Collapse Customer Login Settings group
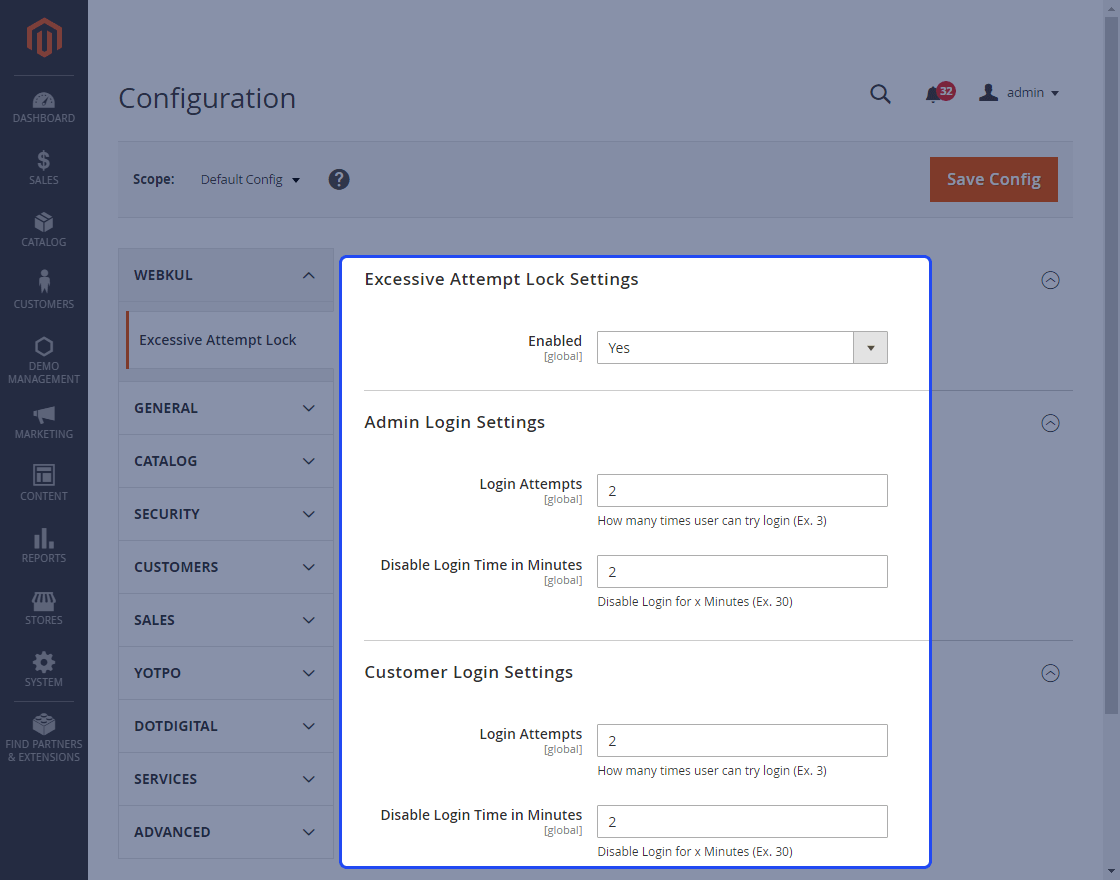The width and height of the screenshot is (1120, 880). (x=1050, y=673)
